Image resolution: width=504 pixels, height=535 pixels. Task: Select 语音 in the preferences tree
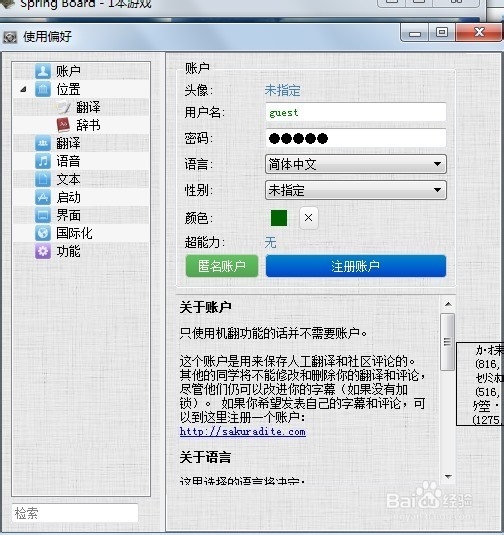(68, 161)
